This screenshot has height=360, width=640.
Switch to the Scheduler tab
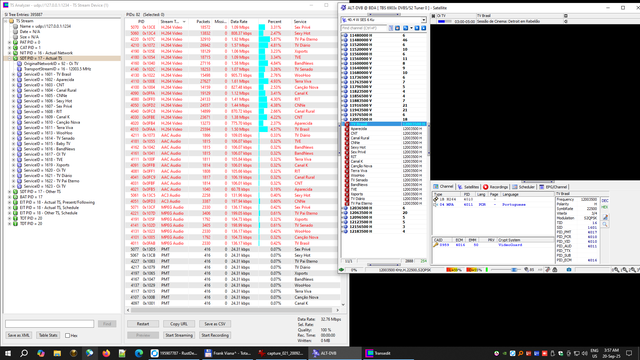click(523, 187)
